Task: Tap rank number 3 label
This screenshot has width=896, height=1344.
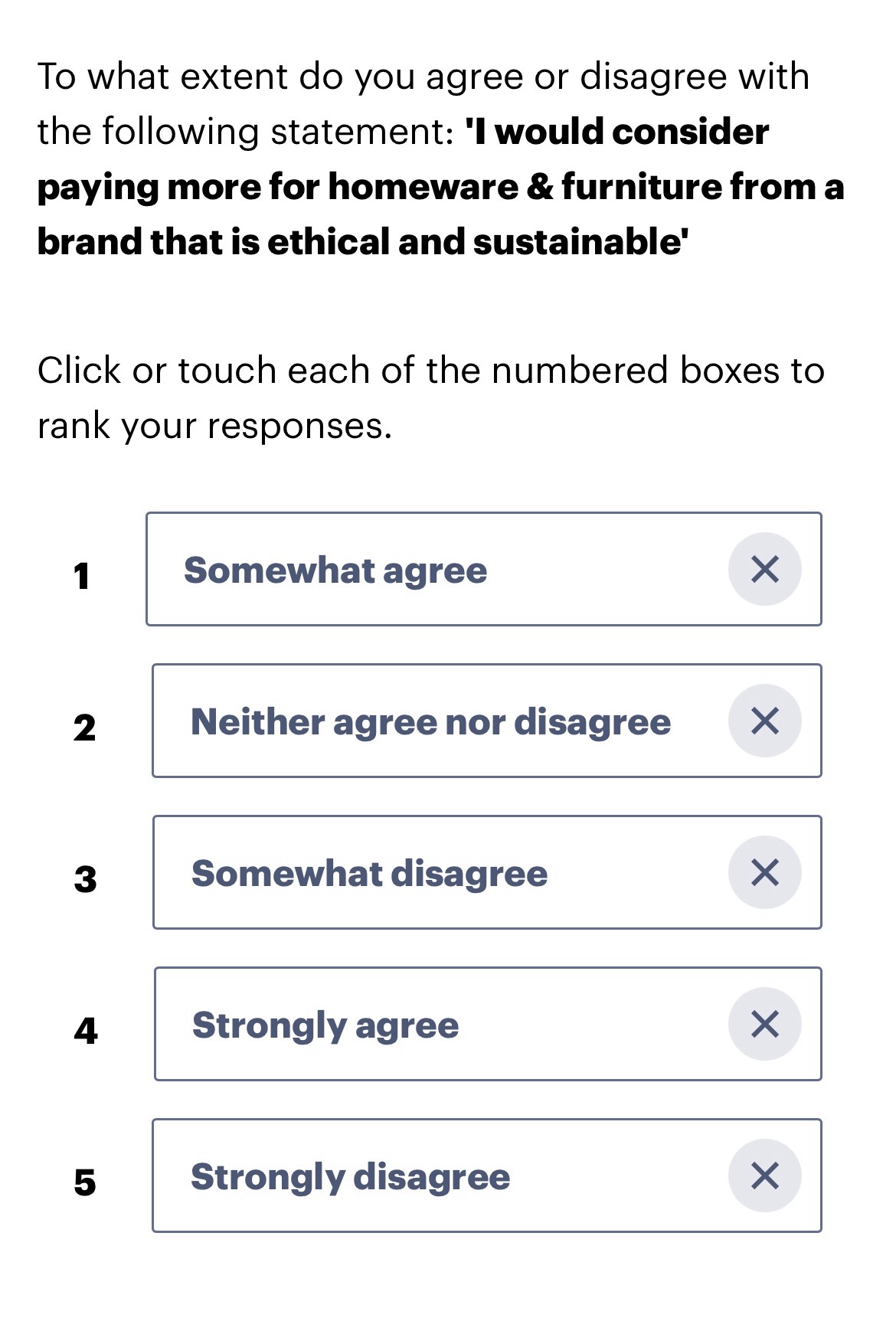Action: pyautogui.click(x=85, y=879)
